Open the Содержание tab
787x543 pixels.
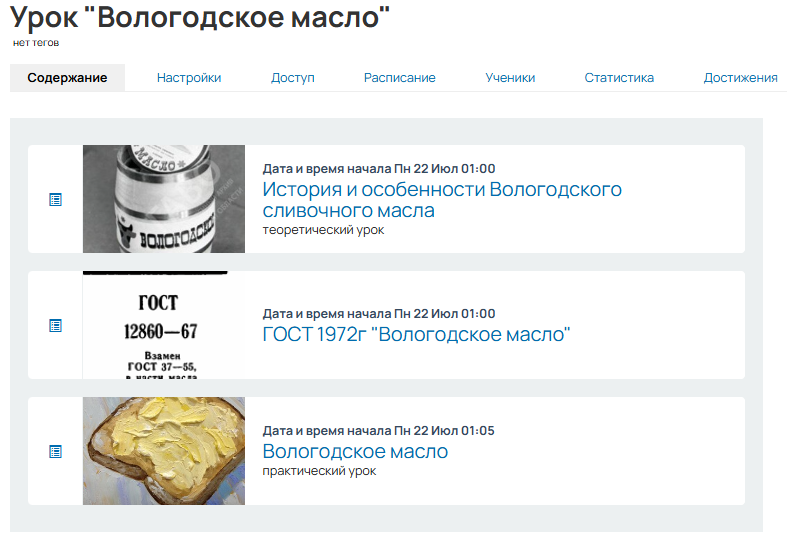point(67,78)
